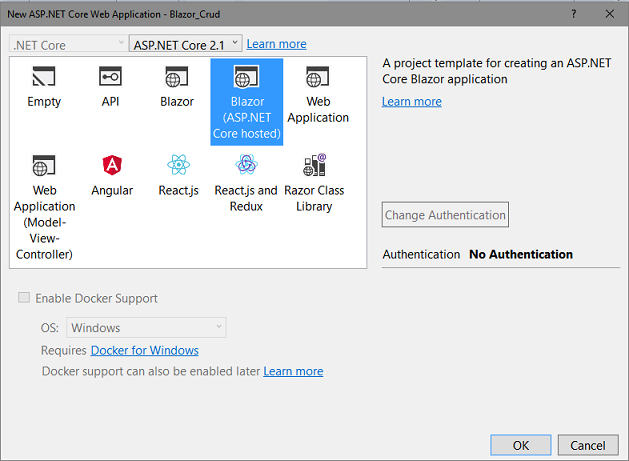Screen dimensions: 629x461
Task: Choose the React.js template icon
Action: 179,164
